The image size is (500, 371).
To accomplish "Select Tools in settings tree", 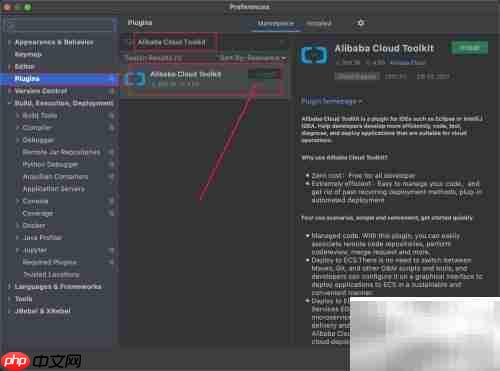I will pyautogui.click(x=23, y=299).
